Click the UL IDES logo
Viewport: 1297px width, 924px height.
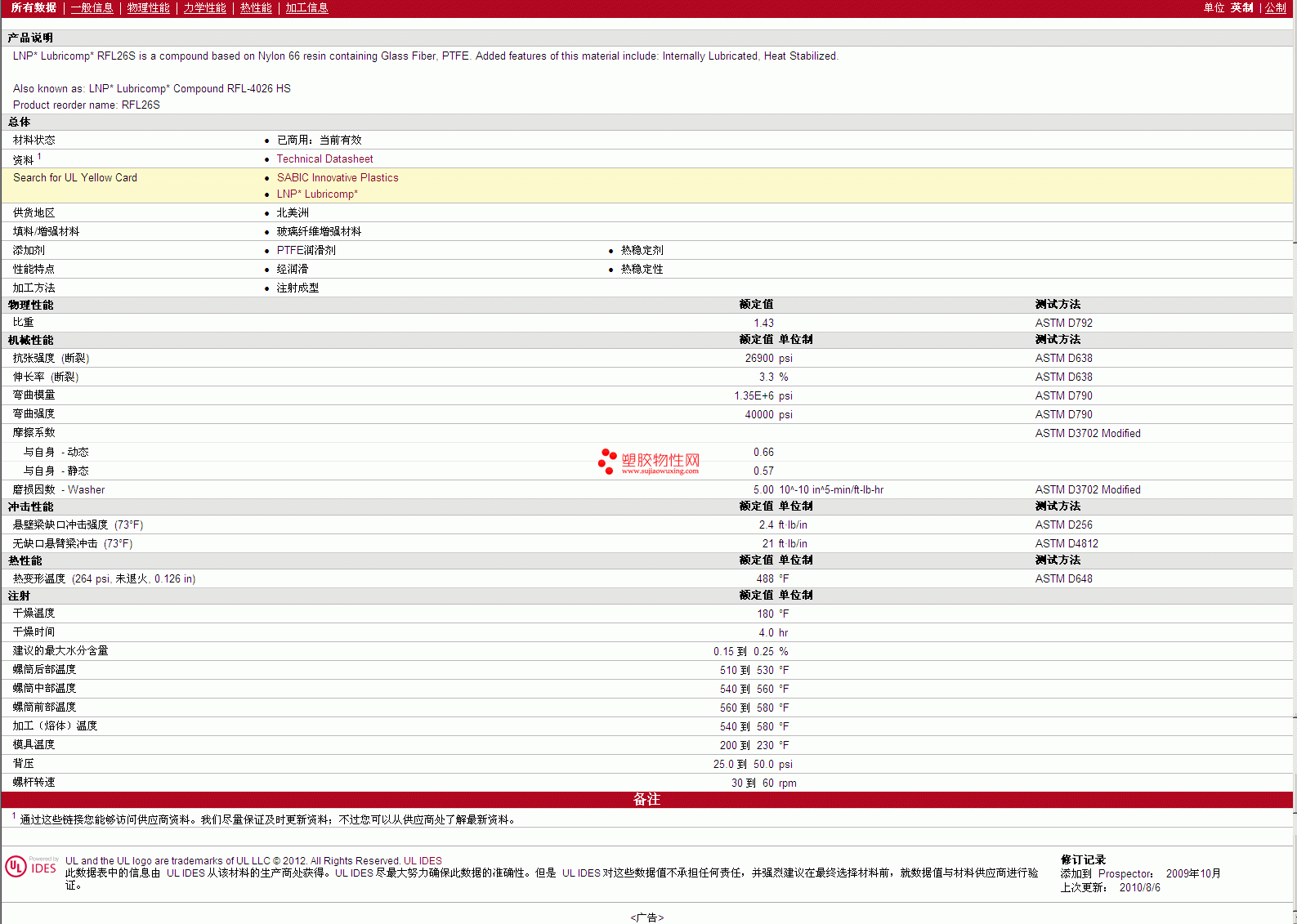click(32, 866)
